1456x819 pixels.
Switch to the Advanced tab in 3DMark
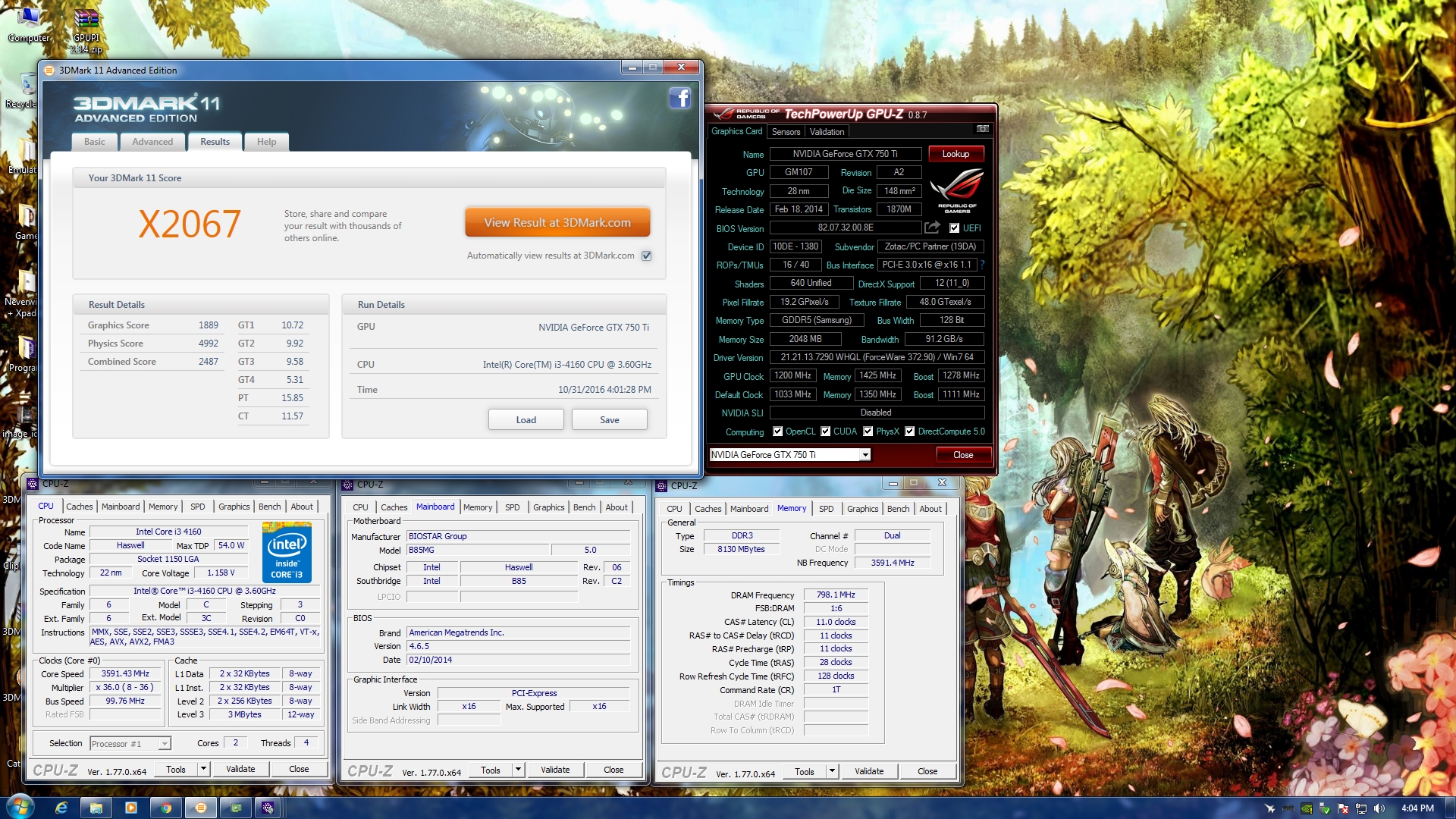tap(152, 142)
